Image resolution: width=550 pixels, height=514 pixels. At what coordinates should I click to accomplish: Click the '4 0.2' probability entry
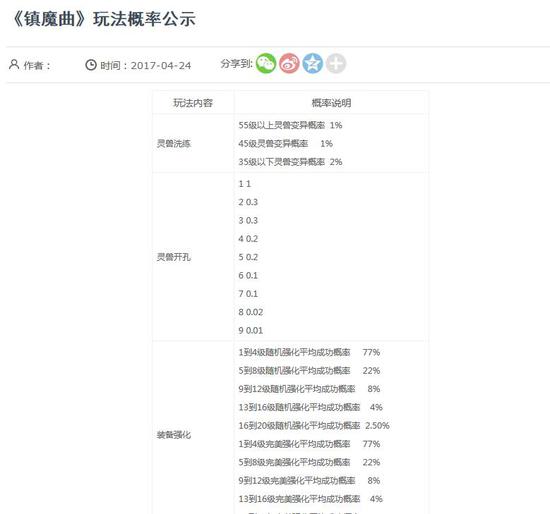pyautogui.click(x=248, y=239)
